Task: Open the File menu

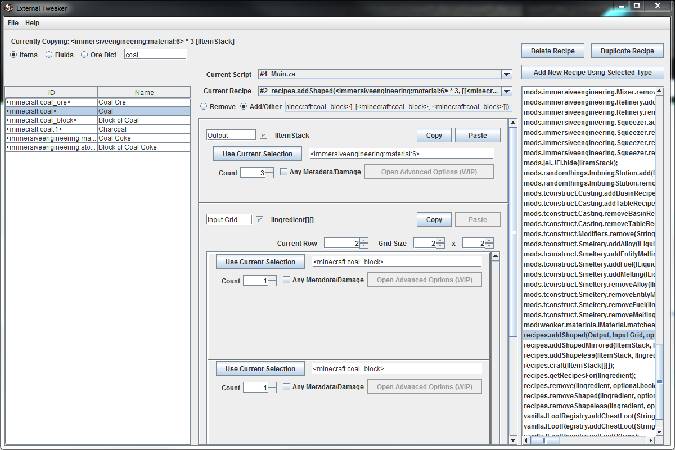Action: tap(13, 22)
